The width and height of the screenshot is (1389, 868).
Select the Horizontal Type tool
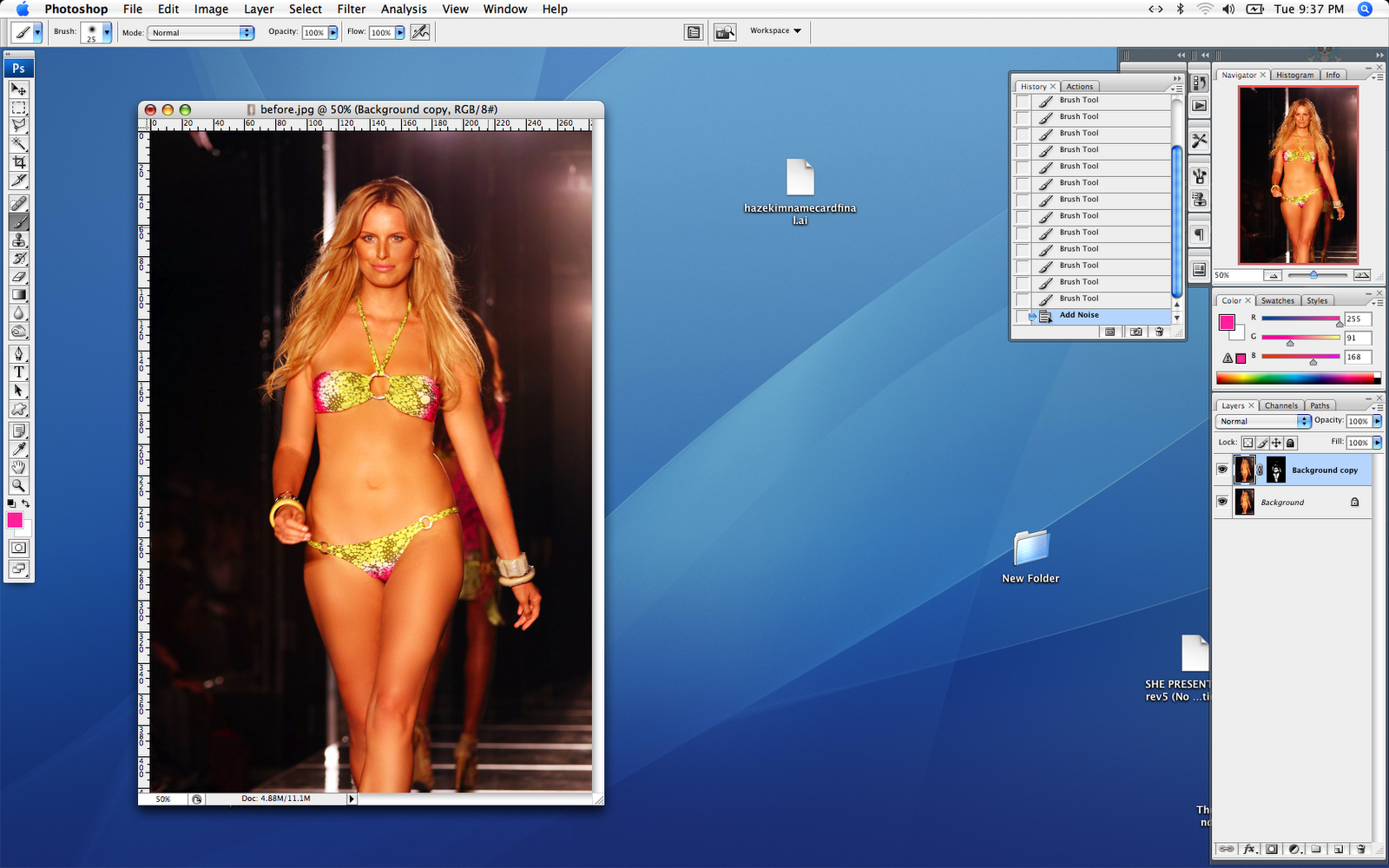(x=18, y=372)
